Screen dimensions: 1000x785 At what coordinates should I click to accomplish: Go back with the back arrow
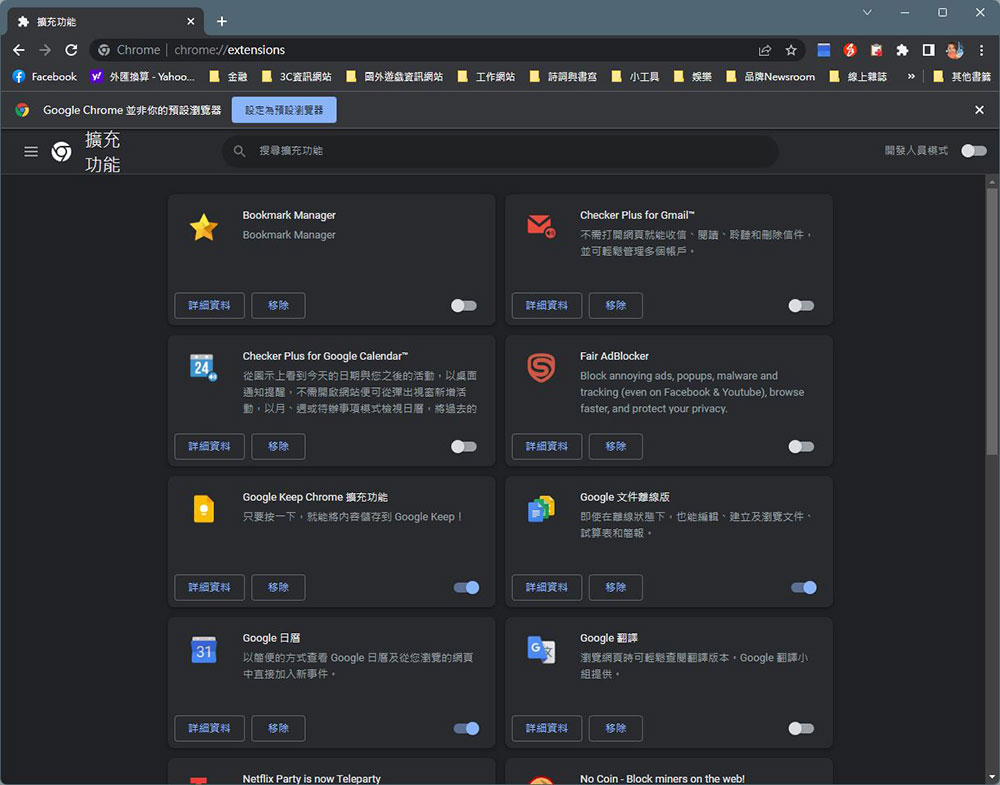[x=19, y=50]
